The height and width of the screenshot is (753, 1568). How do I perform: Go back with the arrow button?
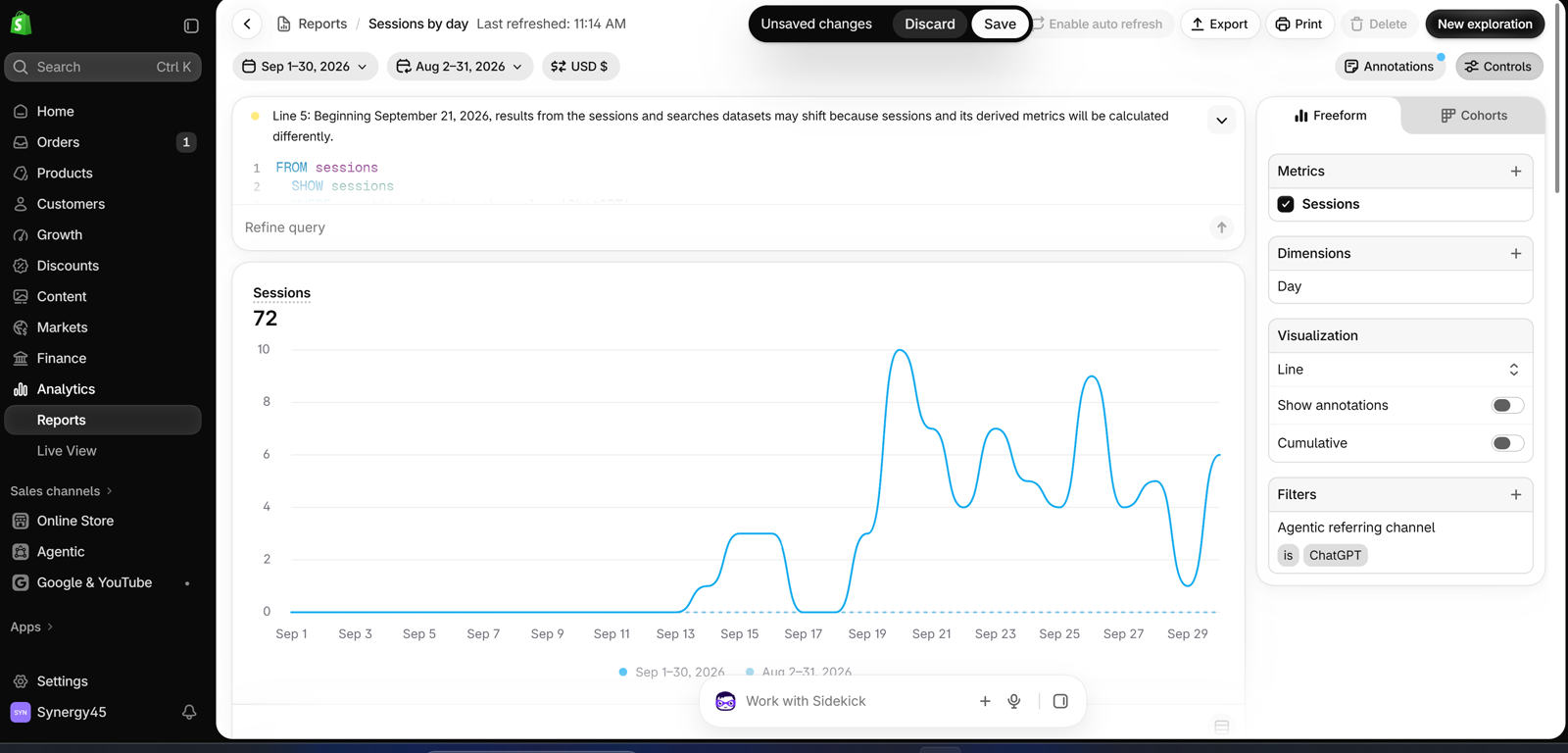(x=248, y=24)
